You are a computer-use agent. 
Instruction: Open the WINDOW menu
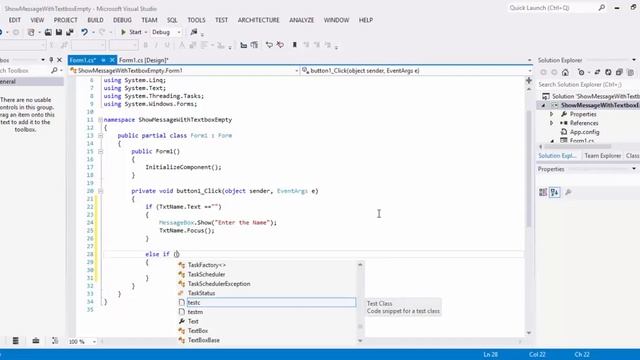click(336, 20)
